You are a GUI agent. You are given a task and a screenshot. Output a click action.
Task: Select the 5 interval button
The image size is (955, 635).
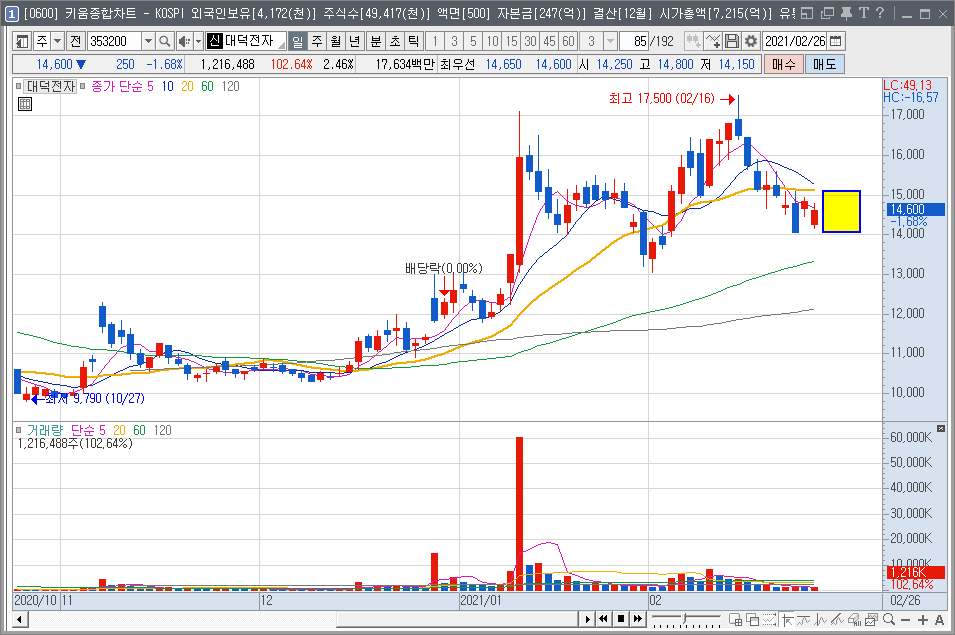point(473,41)
